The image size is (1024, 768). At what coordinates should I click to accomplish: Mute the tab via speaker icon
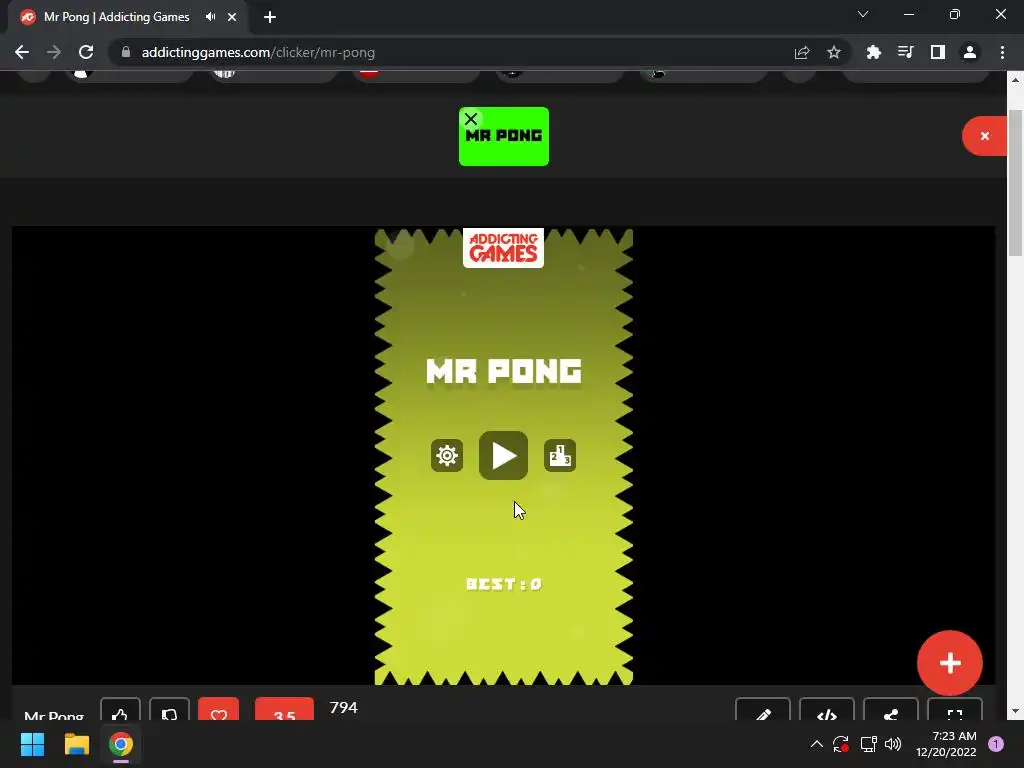click(x=210, y=17)
